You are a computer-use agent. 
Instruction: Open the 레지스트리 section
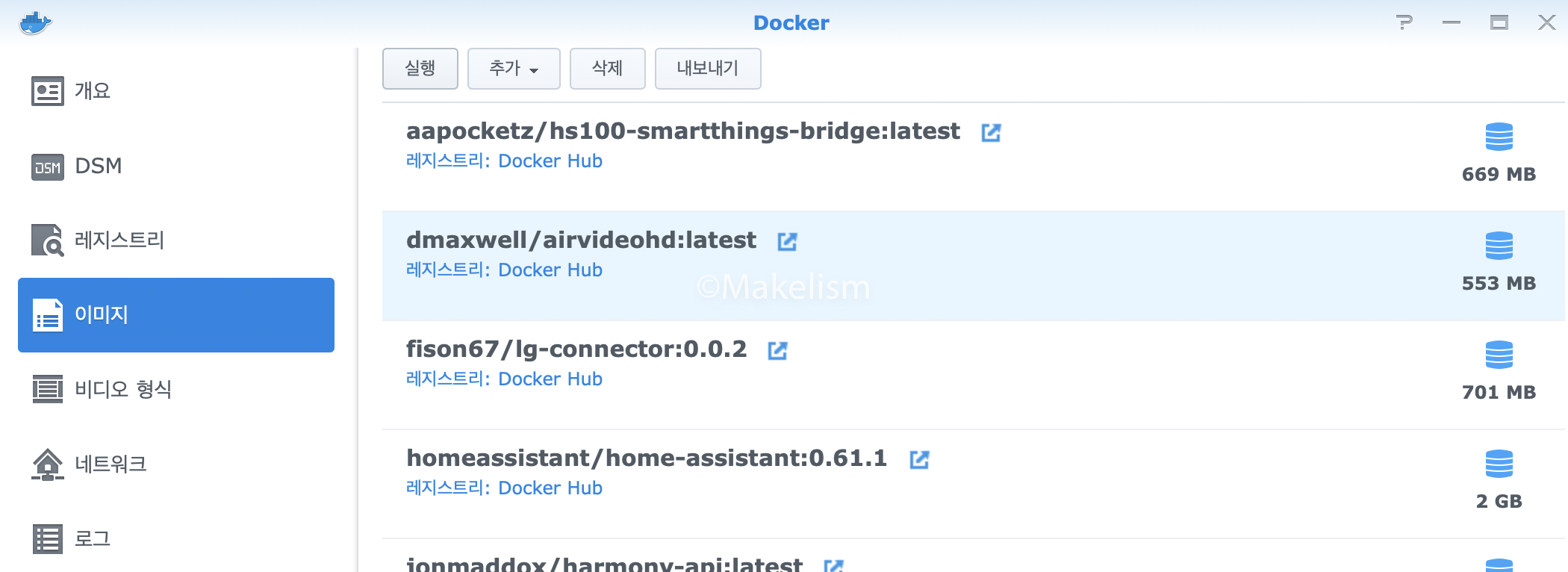176,240
